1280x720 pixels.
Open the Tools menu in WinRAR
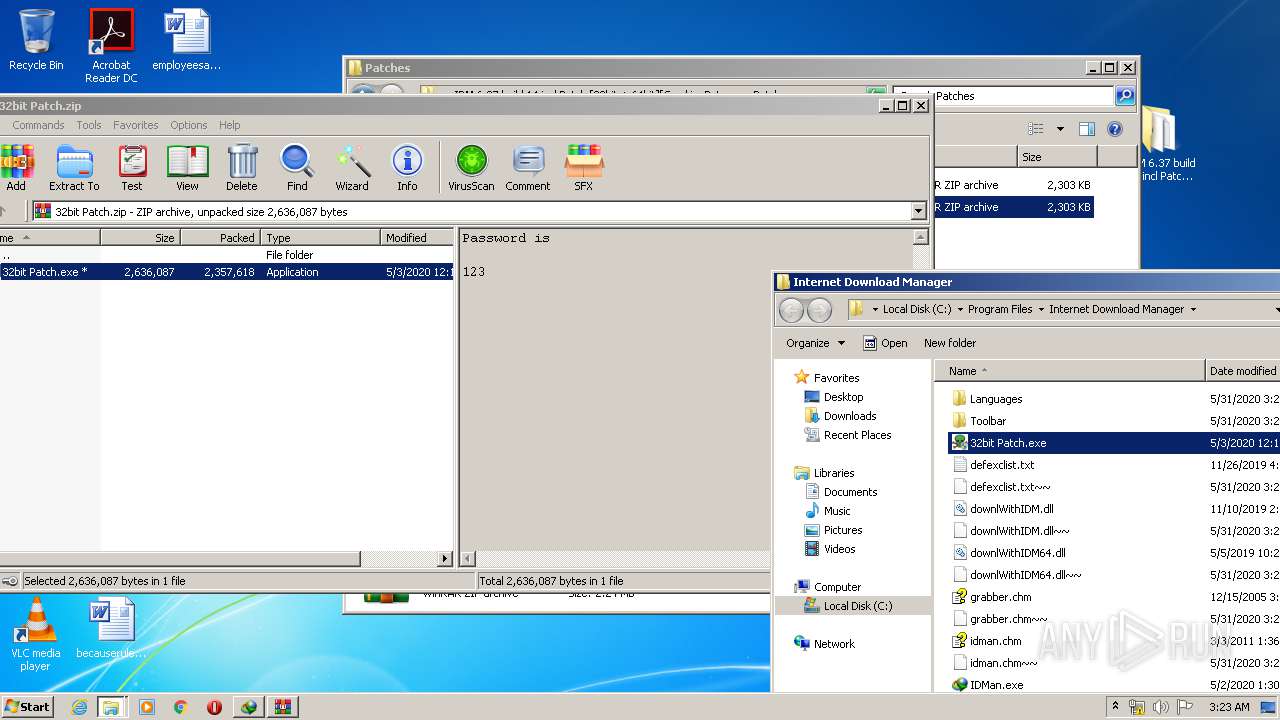coord(89,125)
